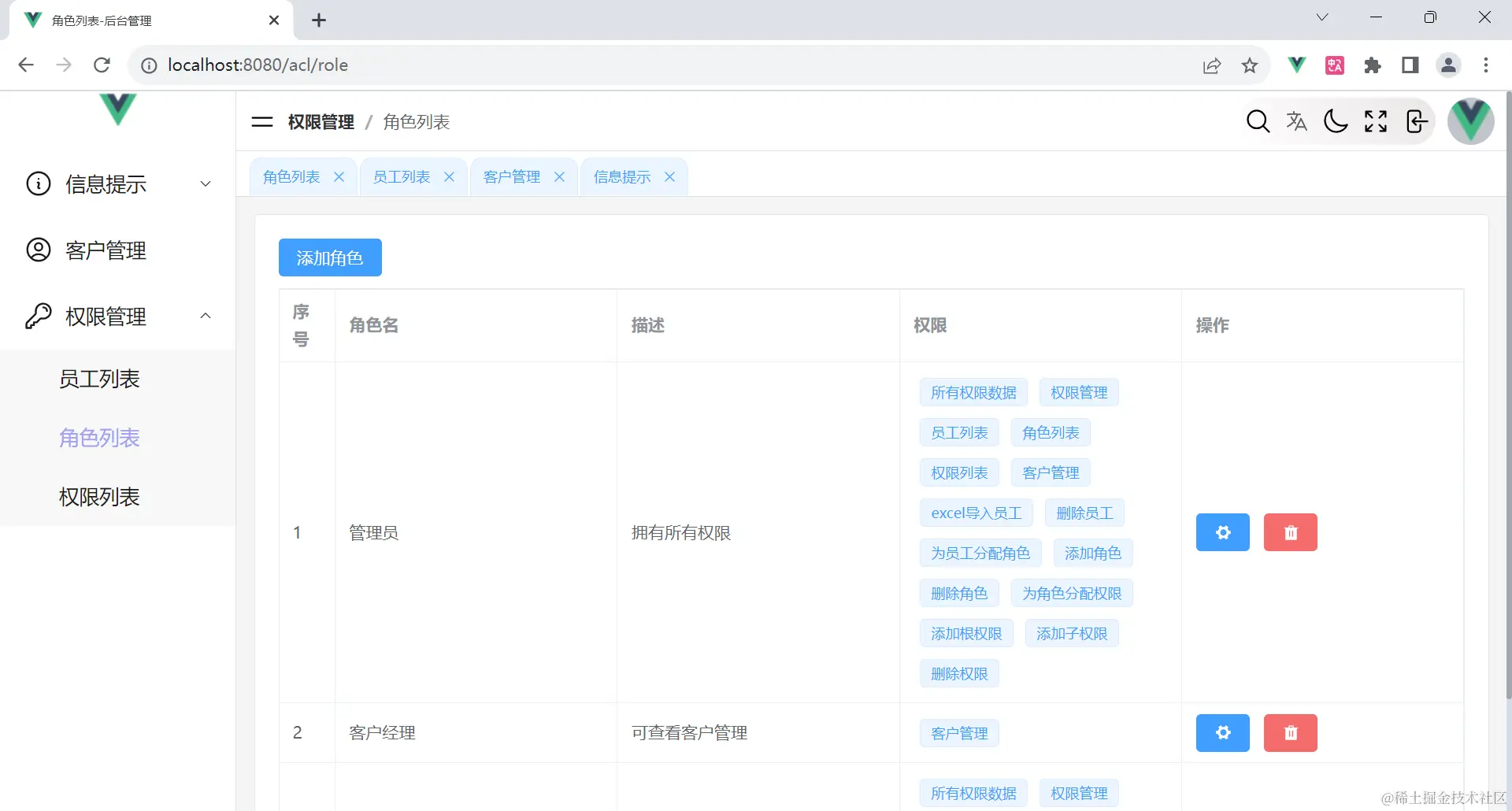
Task: Open the 信息提示 sidebar icon
Action: click(x=38, y=183)
